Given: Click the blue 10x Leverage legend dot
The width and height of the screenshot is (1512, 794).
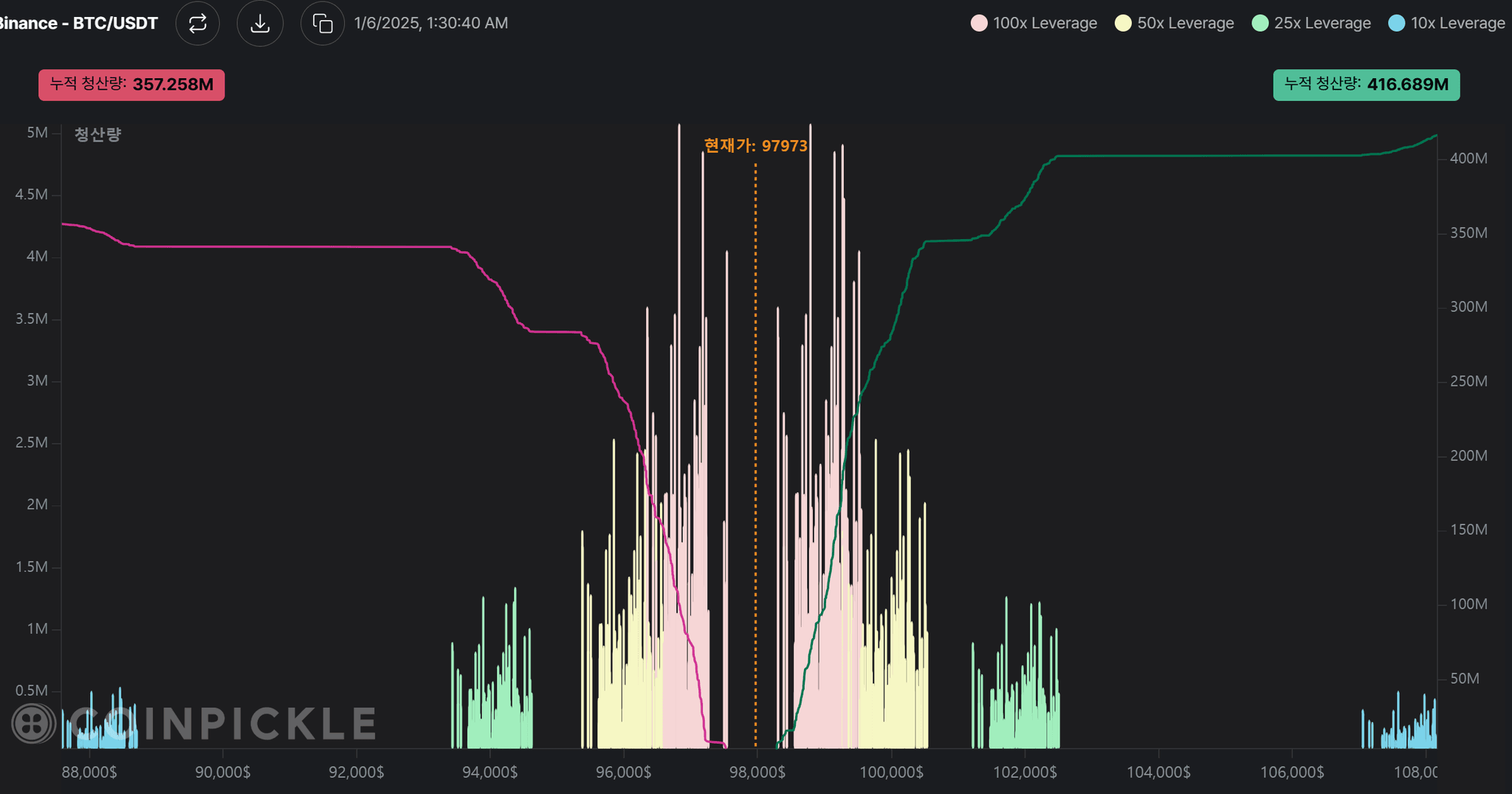Looking at the screenshot, I should pos(1397,24).
